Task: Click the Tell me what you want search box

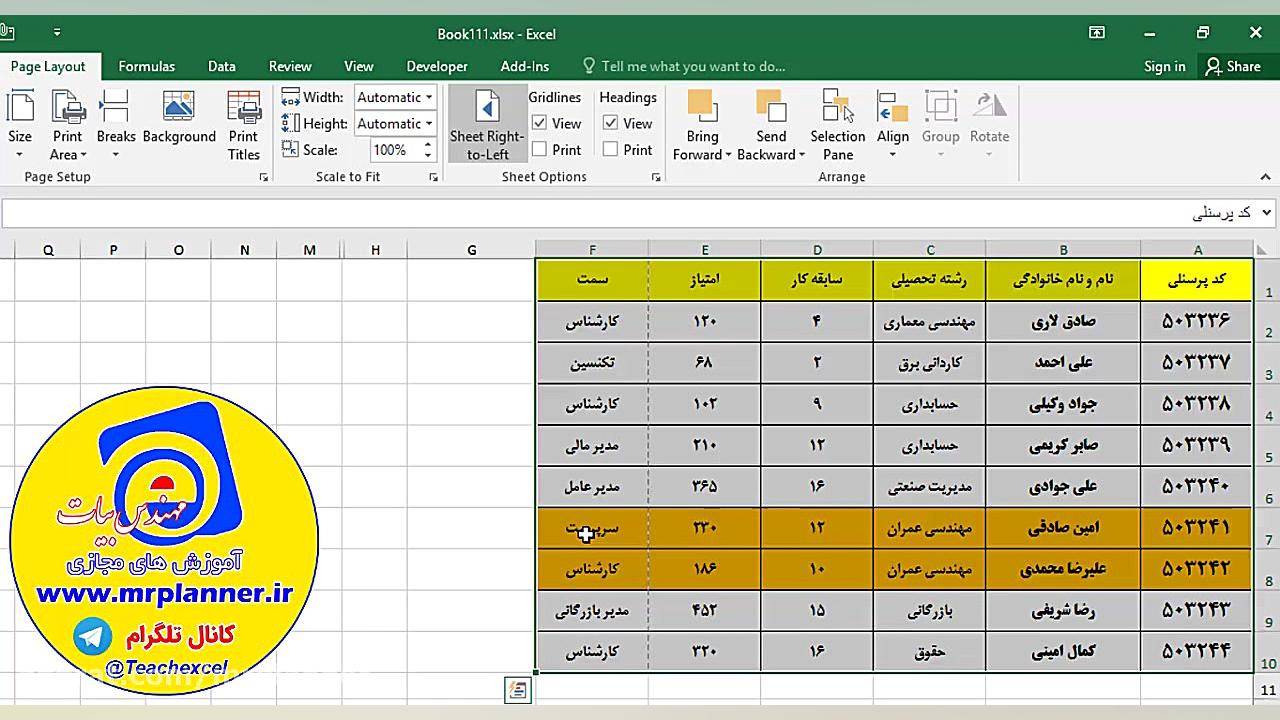Action: pyautogui.click(x=685, y=66)
